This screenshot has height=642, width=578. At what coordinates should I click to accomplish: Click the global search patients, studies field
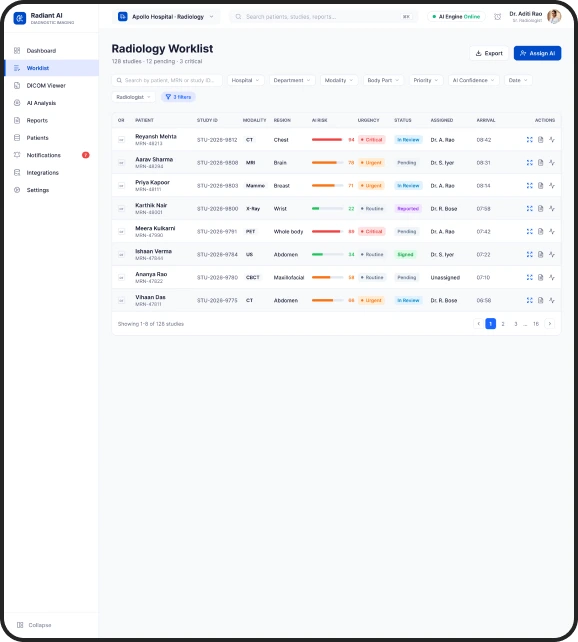click(x=324, y=17)
